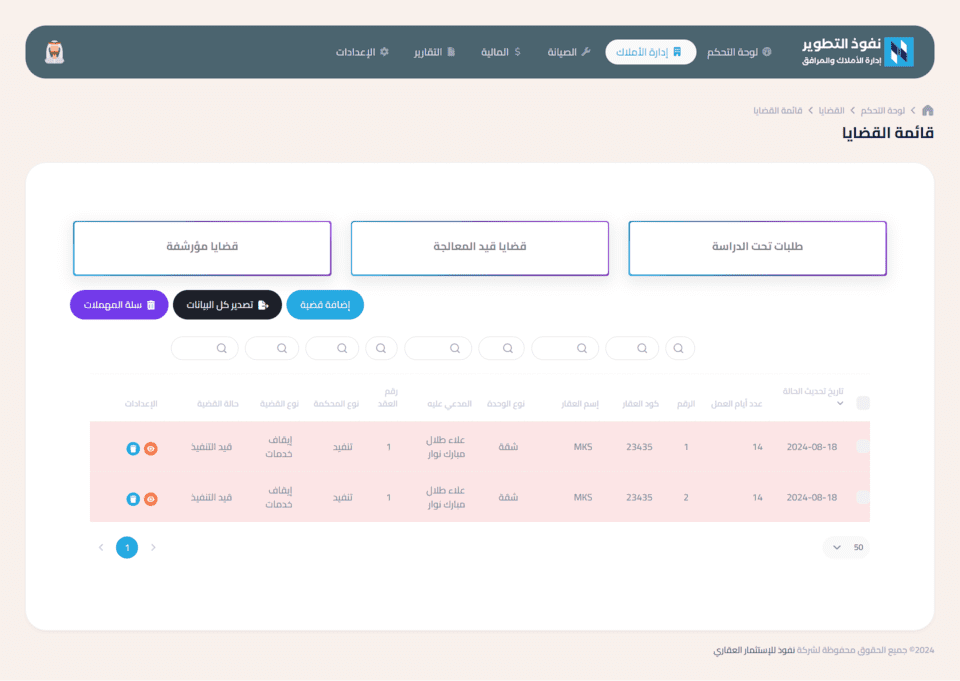Delete case number 2 using the blue trash icon
Screen dimensions: 960x681
(x=133, y=498)
